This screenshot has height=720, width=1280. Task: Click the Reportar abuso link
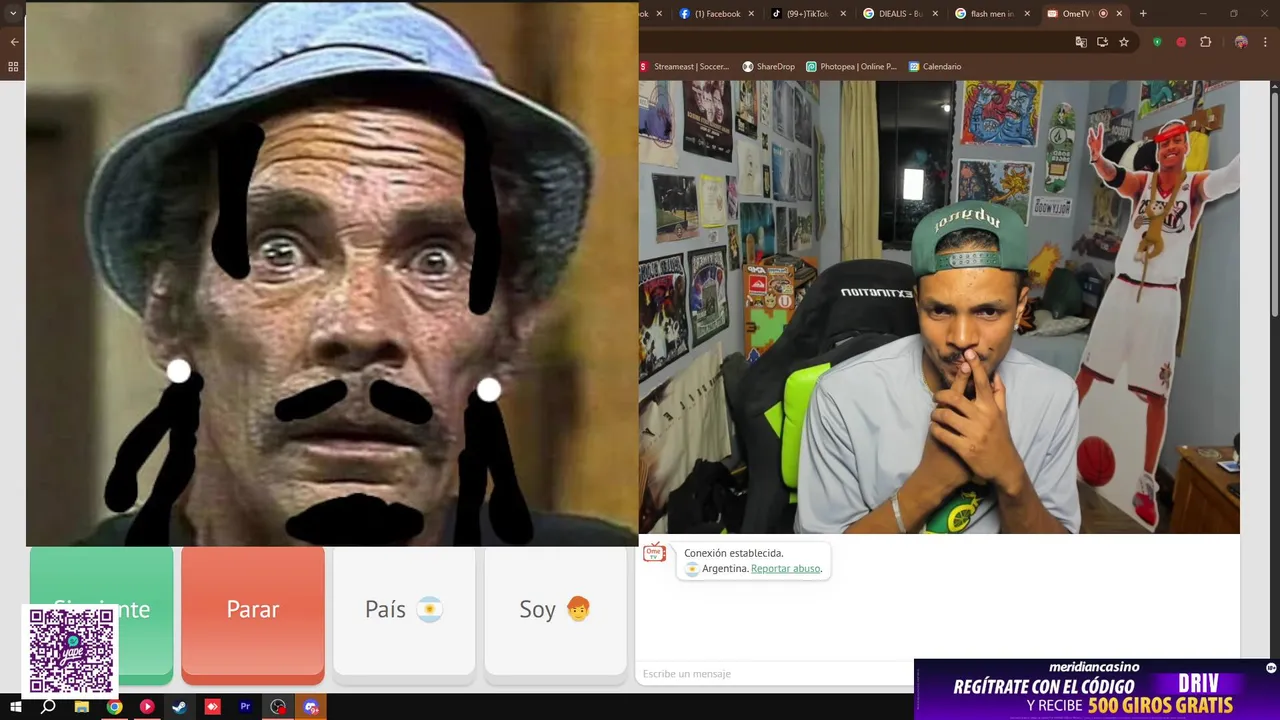click(786, 568)
